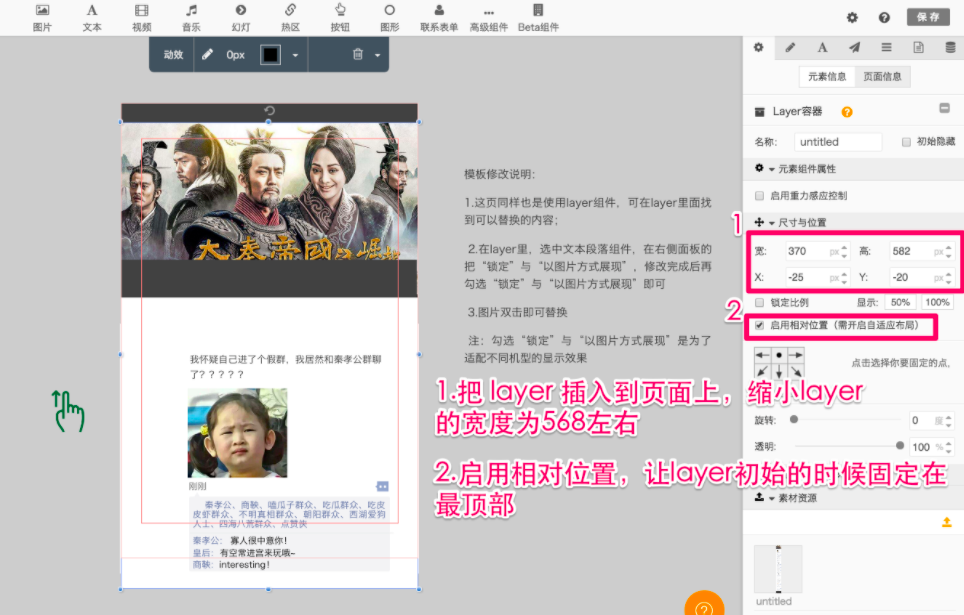Screen dimensions: 964x615
Task: Open the help question mark icon
Action: click(884, 17)
